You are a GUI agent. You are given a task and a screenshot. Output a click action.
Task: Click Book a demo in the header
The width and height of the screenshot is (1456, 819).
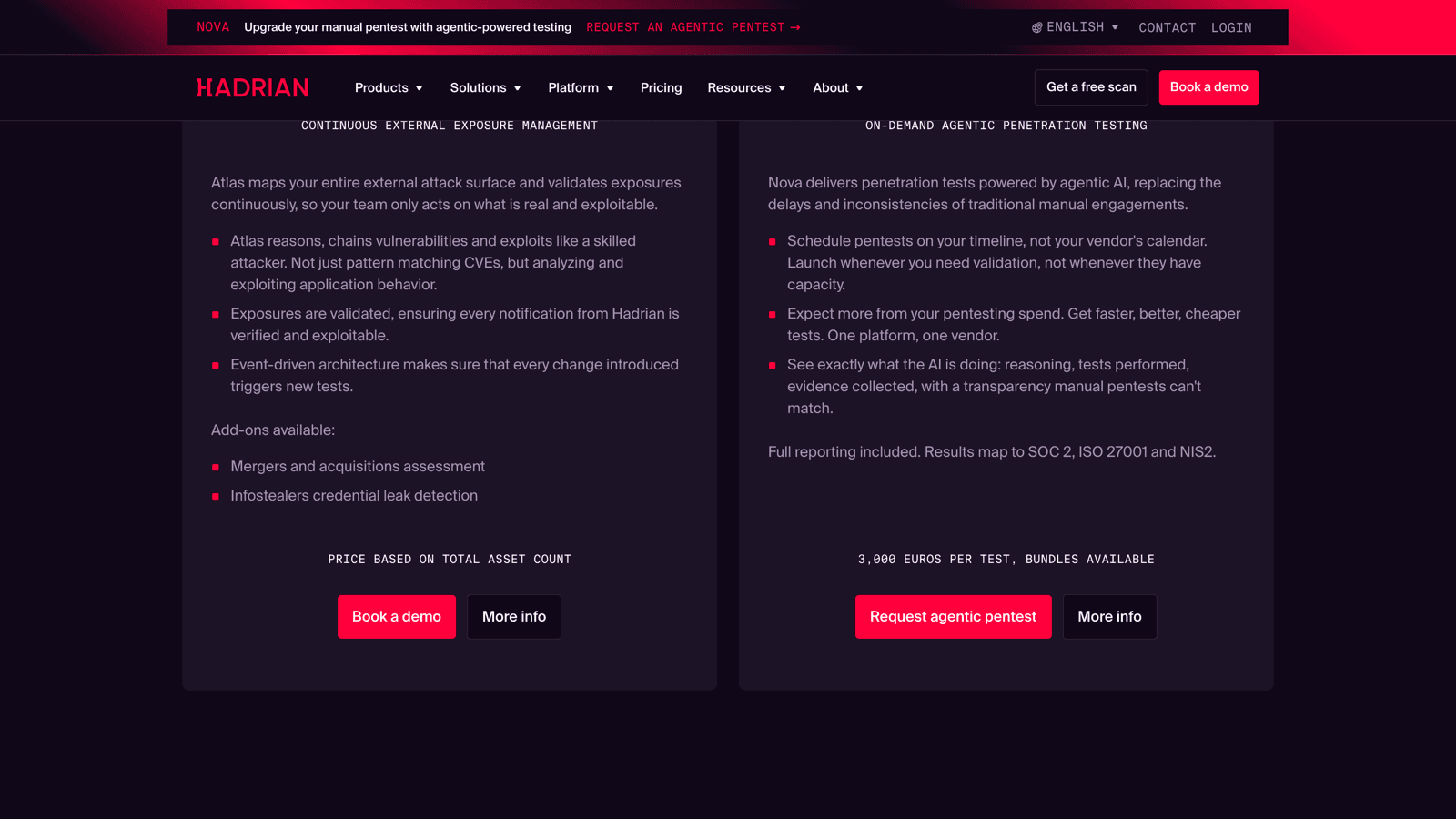point(1208,87)
